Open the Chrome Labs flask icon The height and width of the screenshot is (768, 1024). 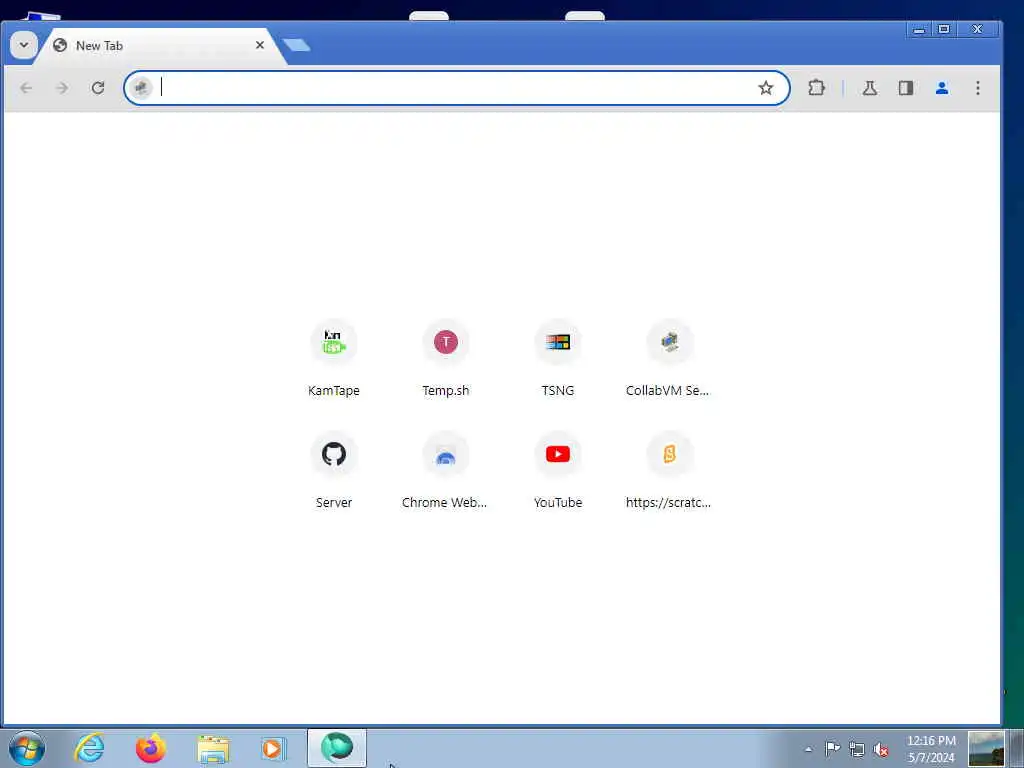pyautogui.click(x=869, y=88)
